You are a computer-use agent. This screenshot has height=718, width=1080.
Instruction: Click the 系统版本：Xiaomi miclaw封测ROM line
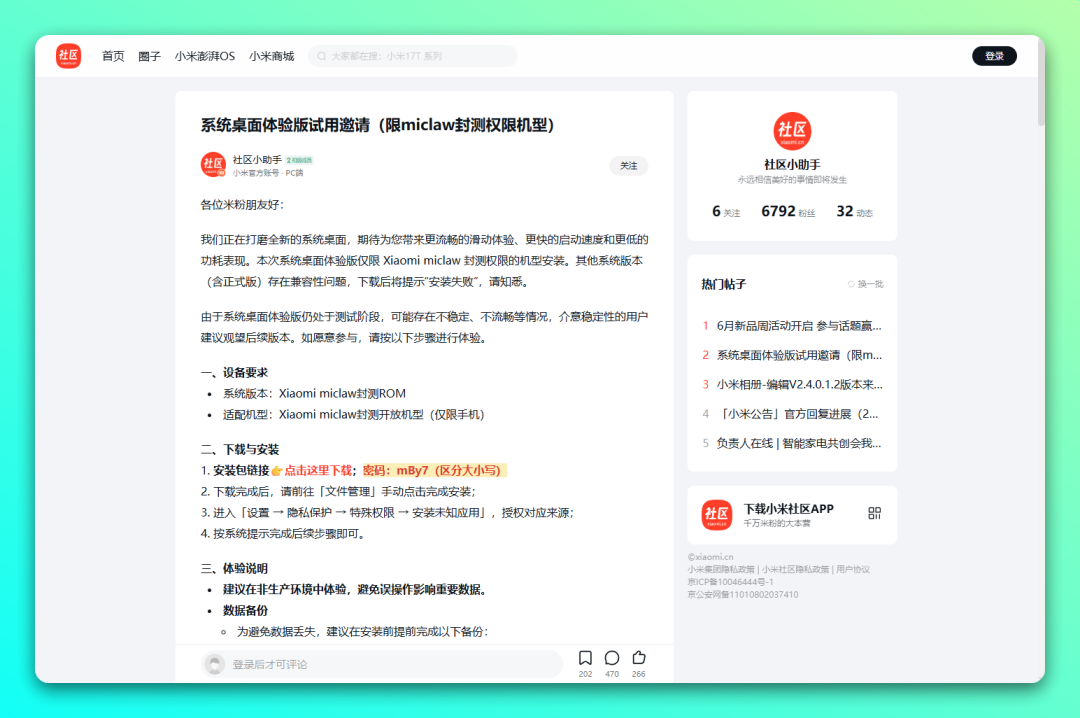point(314,393)
